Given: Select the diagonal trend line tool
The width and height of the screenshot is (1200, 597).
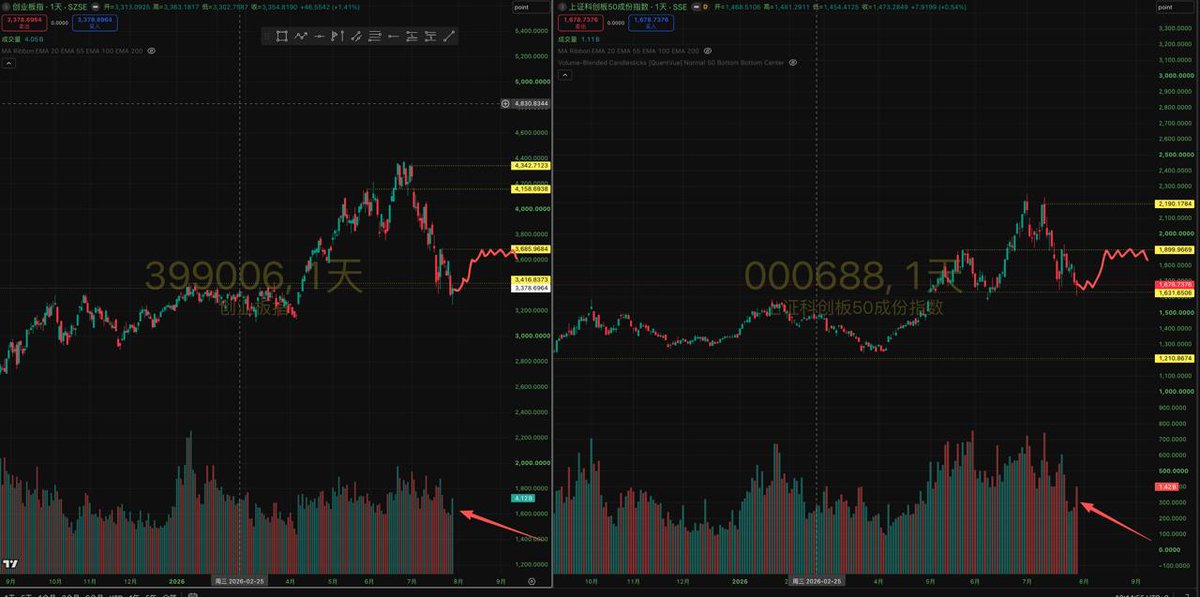Looking at the screenshot, I should [449, 37].
